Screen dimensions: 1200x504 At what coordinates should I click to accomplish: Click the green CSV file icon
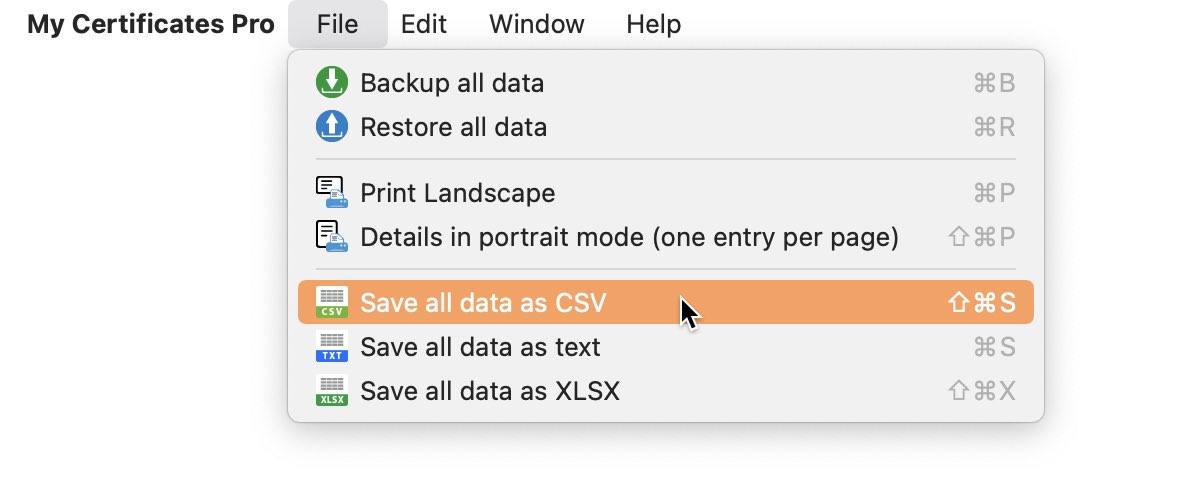tap(331, 302)
